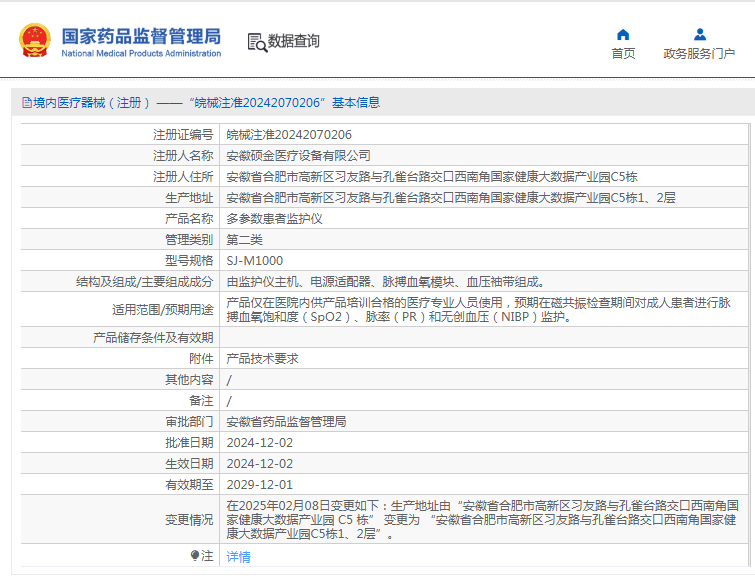Click the national emblem logo

click(x=35, y=40)
